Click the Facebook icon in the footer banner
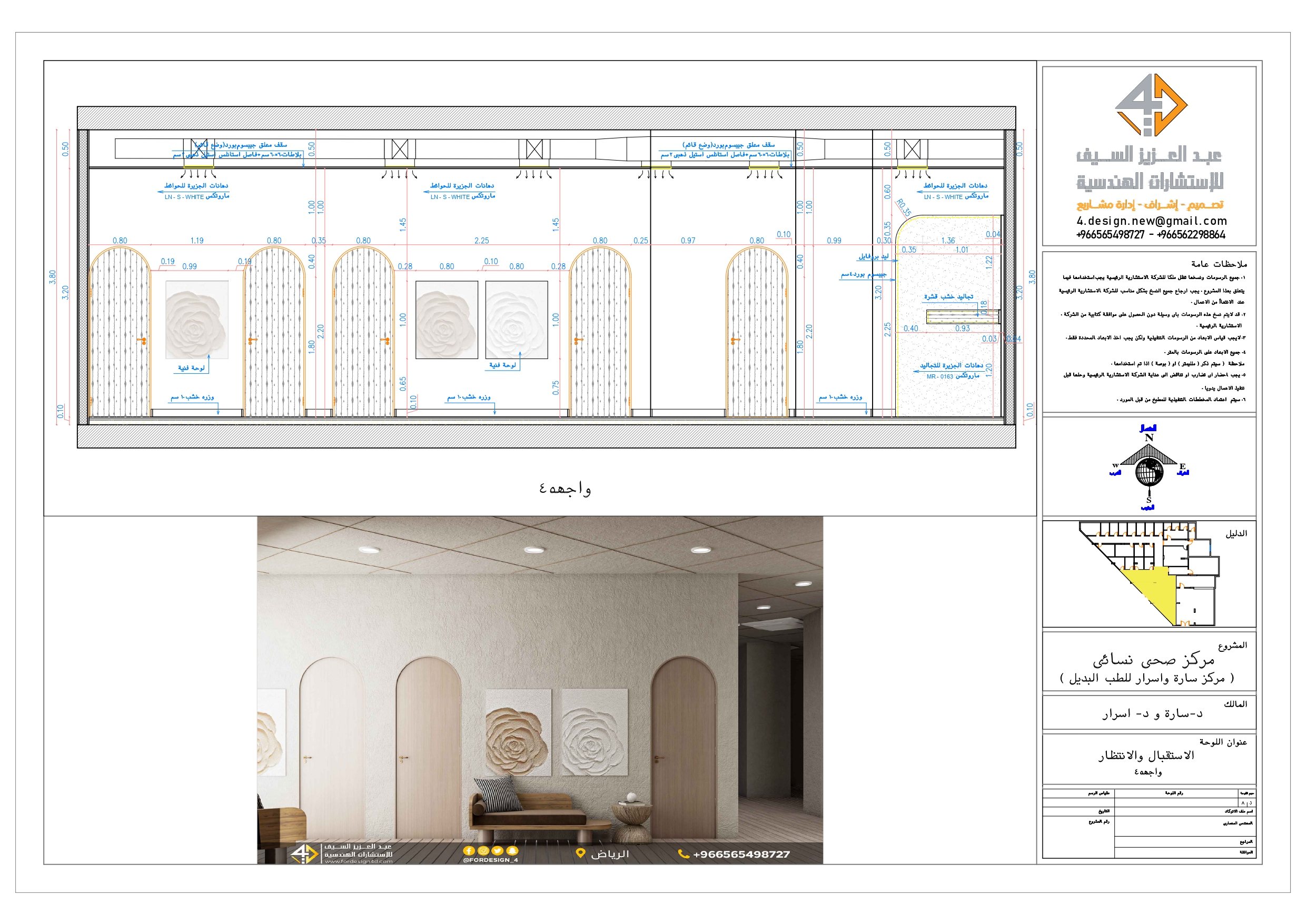Viewport: 1307px width, 924px height. [469, 851]
